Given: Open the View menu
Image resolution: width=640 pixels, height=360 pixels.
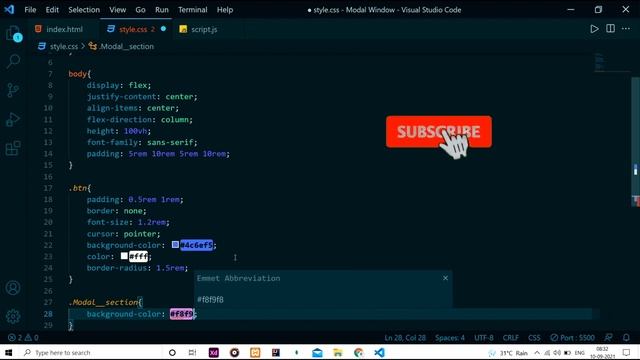Looking at the screenshot, I should (118, 9).
